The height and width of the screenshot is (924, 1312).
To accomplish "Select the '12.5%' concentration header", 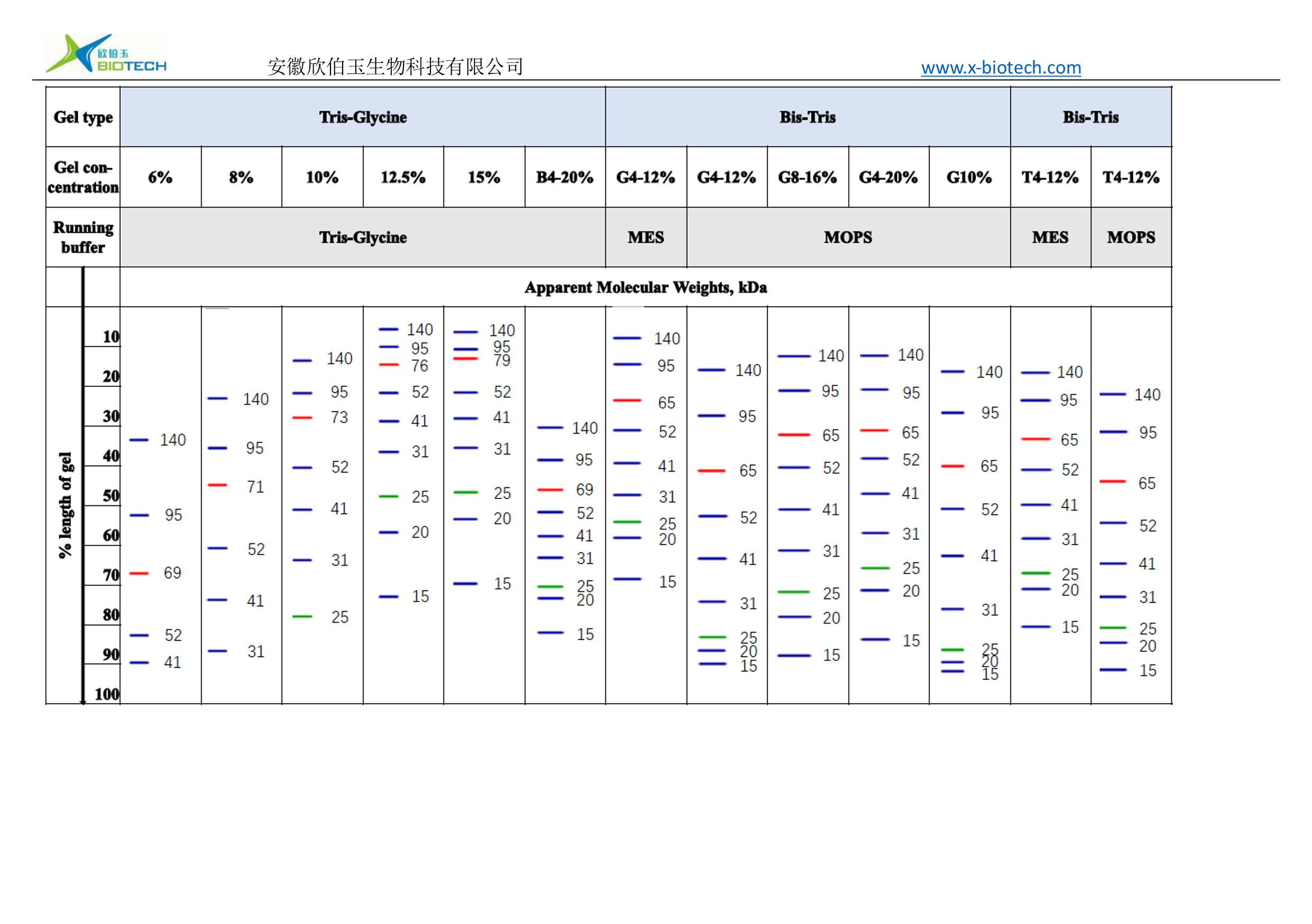I will (403, 177).
